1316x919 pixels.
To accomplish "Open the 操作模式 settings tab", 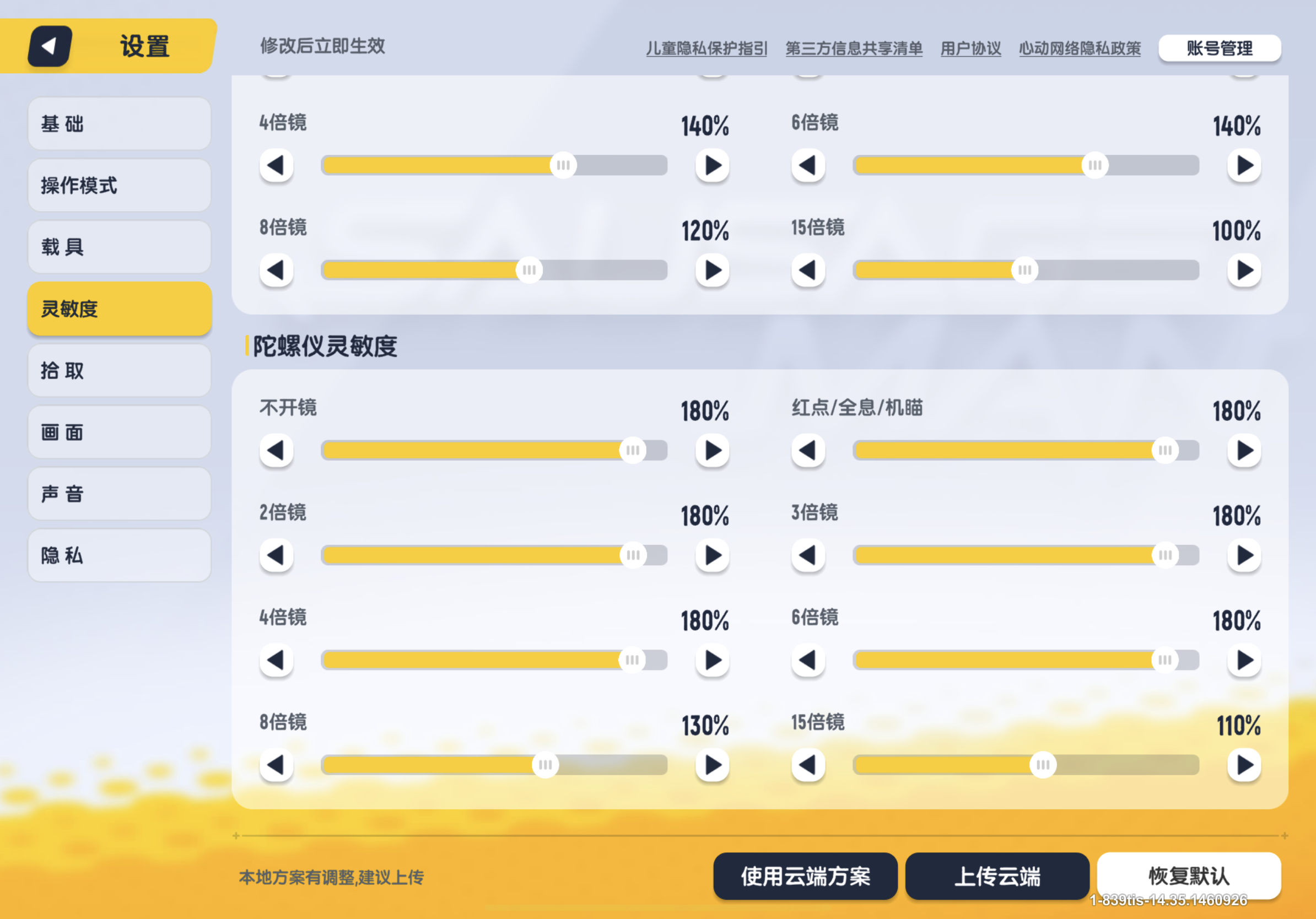I will click(119, 186).
